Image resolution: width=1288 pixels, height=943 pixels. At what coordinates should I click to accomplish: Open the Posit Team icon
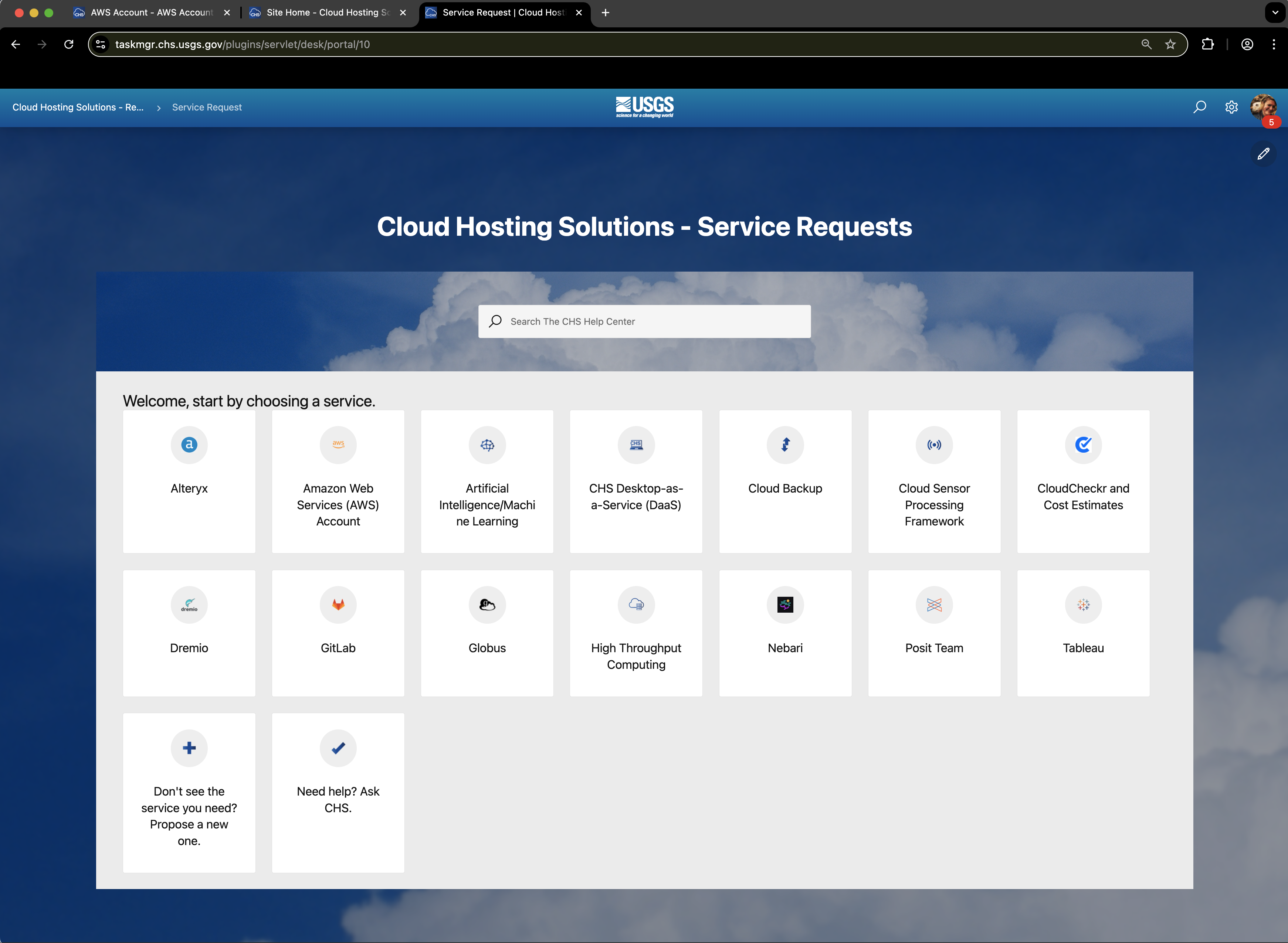click(x=935, y=605)
